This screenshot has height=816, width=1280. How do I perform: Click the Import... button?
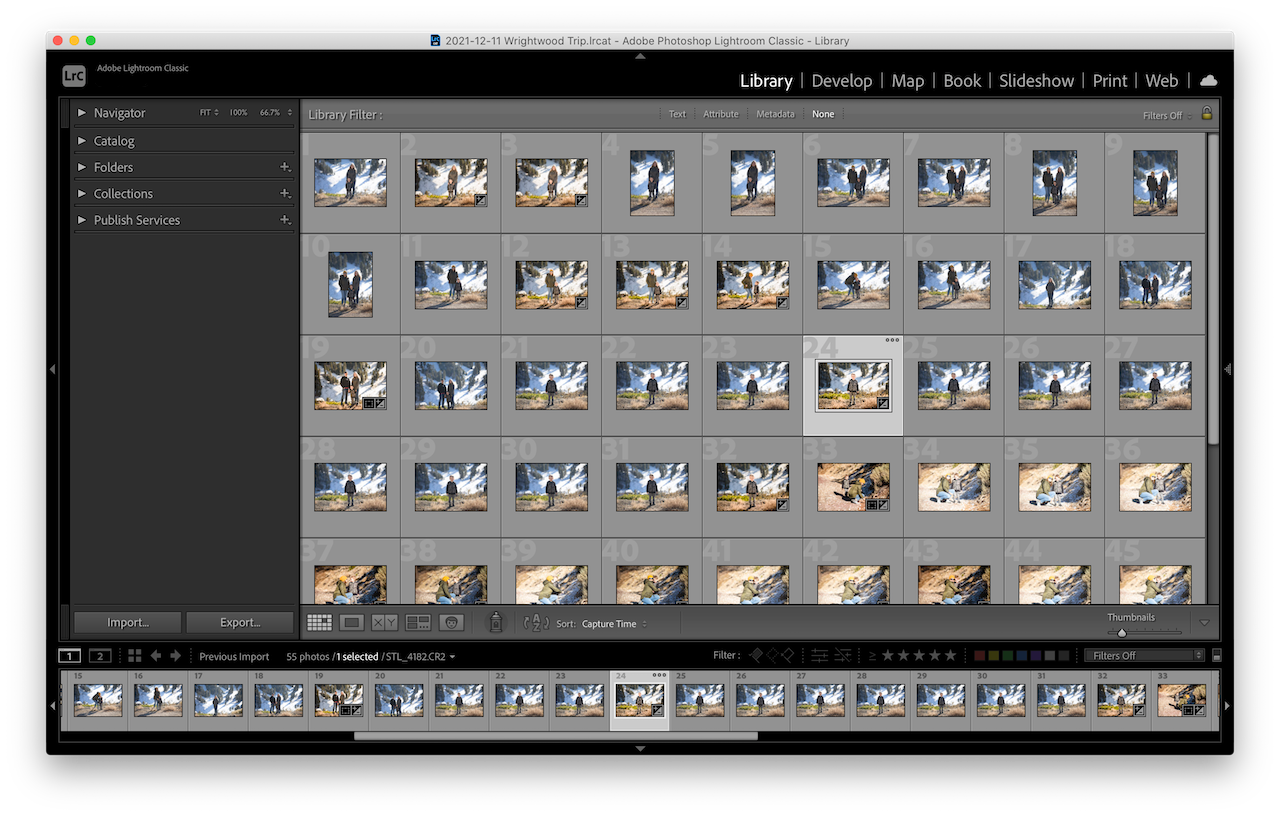pos(128,622)
